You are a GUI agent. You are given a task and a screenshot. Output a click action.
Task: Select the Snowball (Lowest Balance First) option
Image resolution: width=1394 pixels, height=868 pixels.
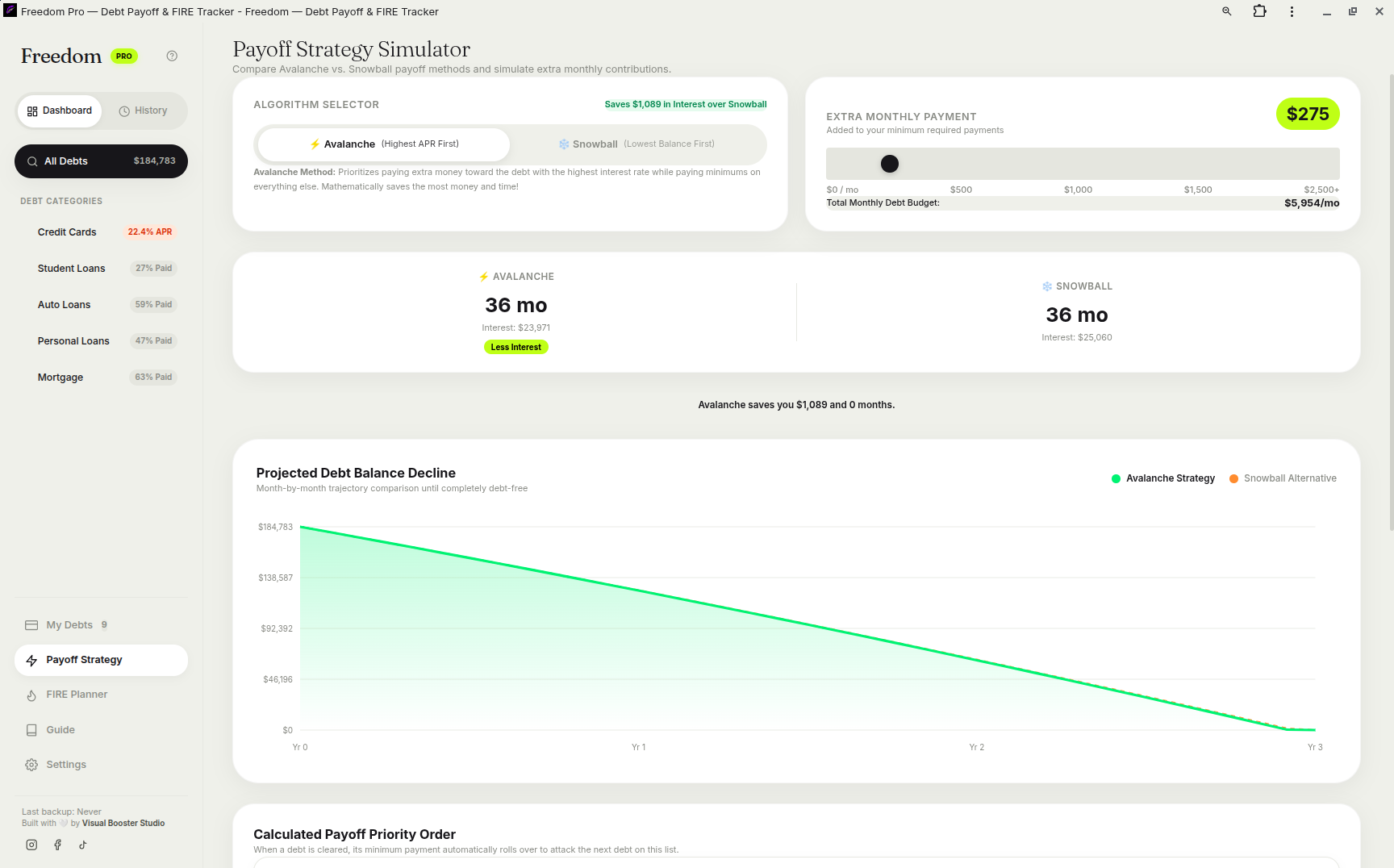(636, 144)
